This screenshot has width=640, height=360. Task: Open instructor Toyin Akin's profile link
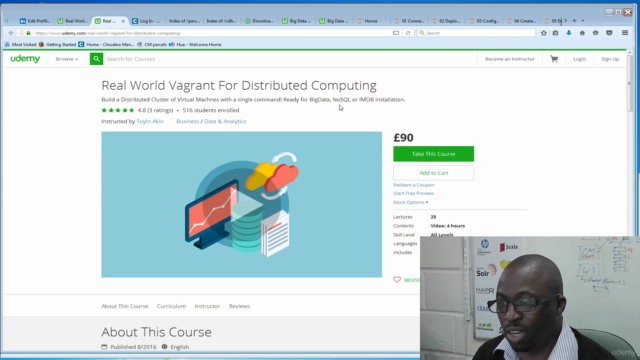(x=150, y=121)
